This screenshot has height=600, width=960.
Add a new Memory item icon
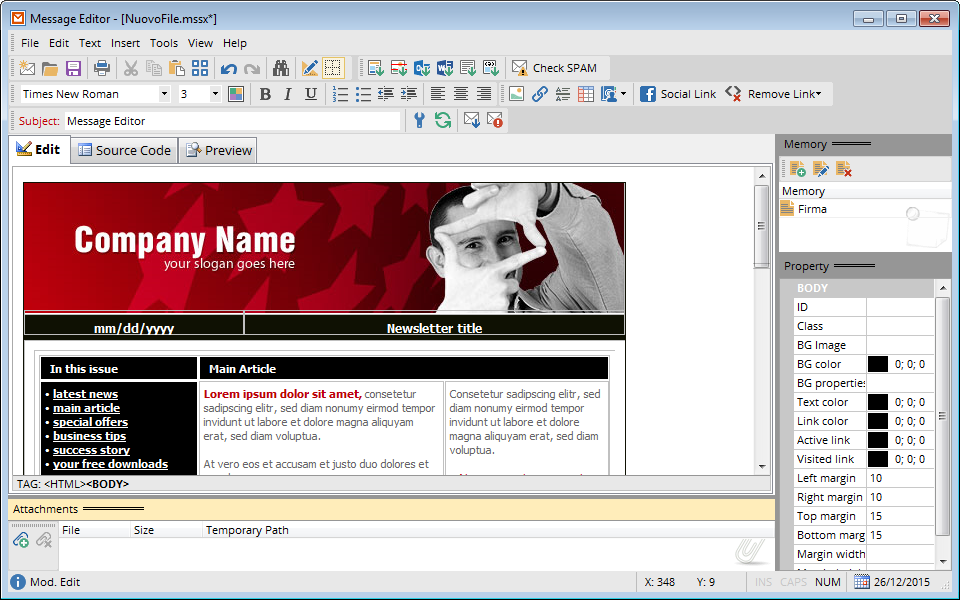[x=797, y=169]
